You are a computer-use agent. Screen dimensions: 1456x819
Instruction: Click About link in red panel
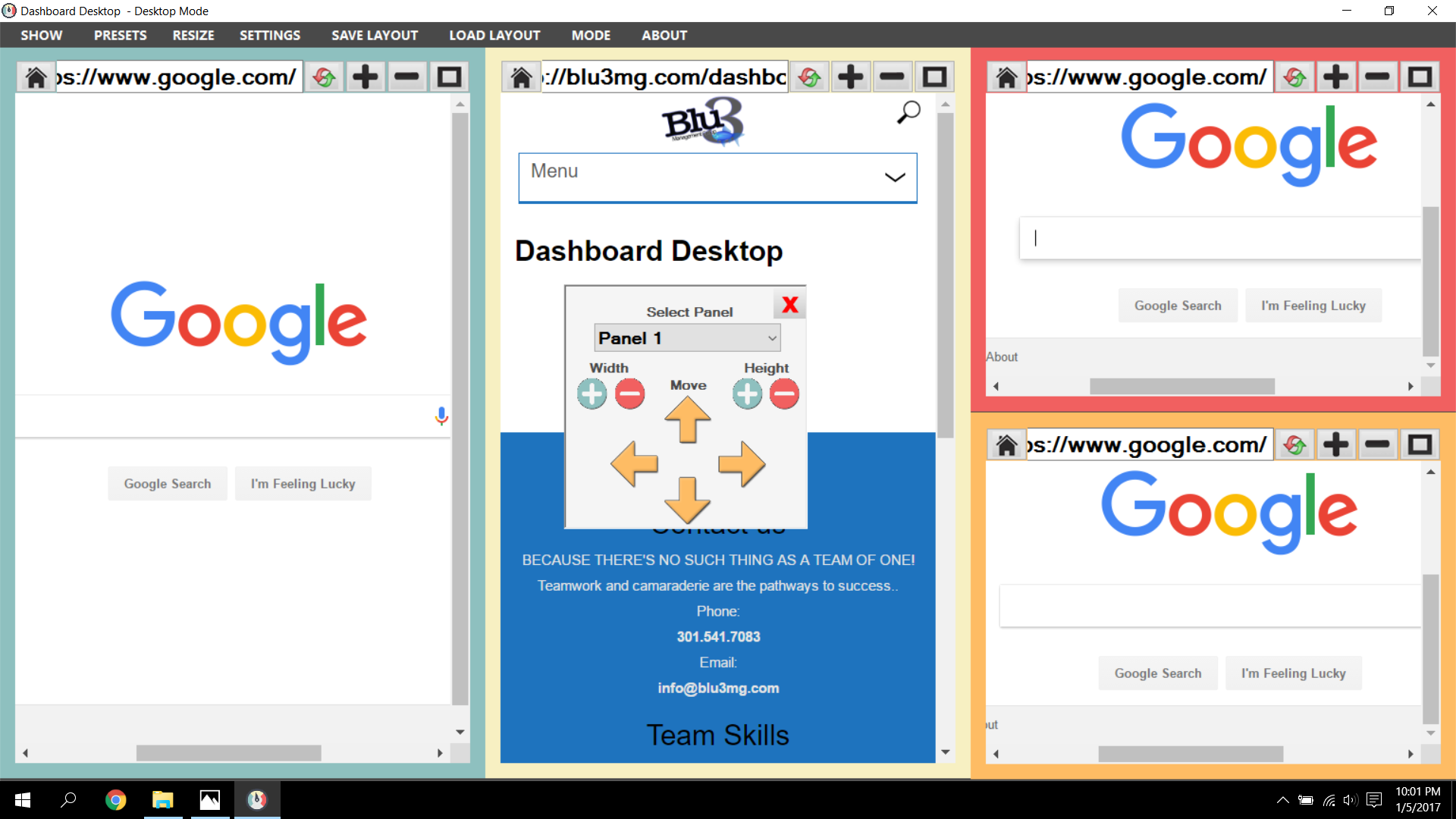pyautogui.click(x=1002, y=357)
